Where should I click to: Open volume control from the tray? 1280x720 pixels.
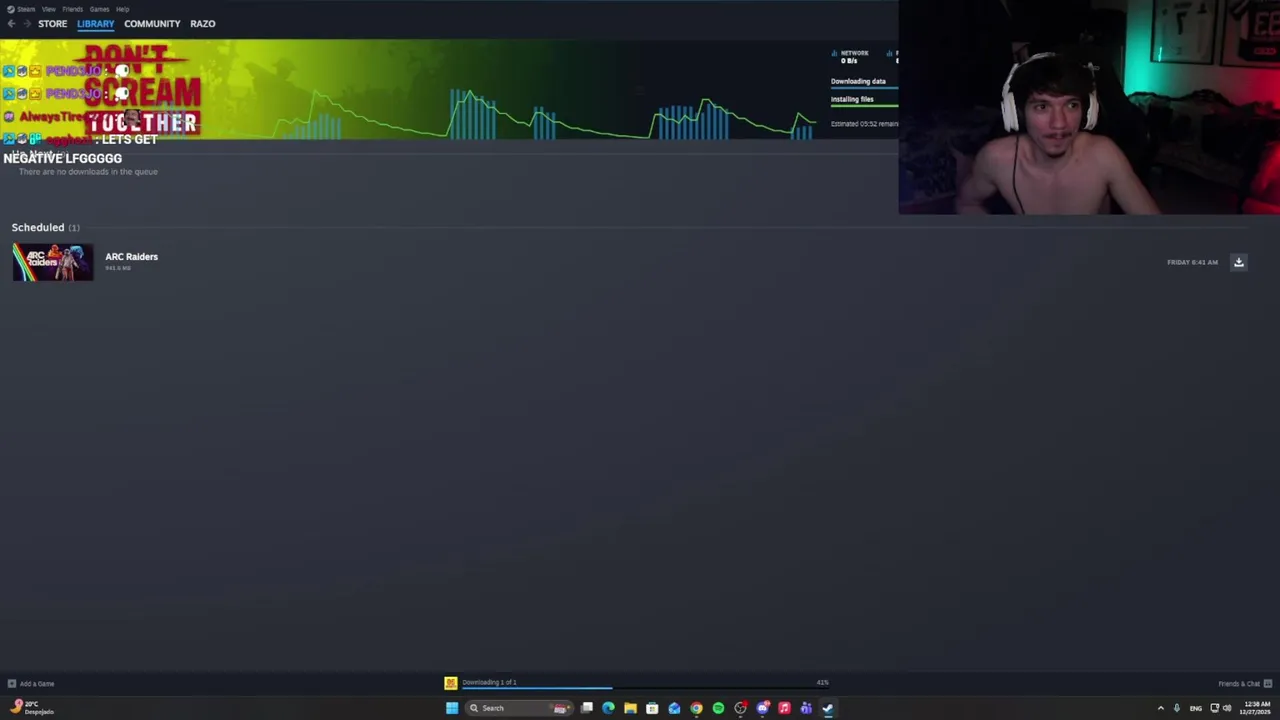[x=1227, y=708]
